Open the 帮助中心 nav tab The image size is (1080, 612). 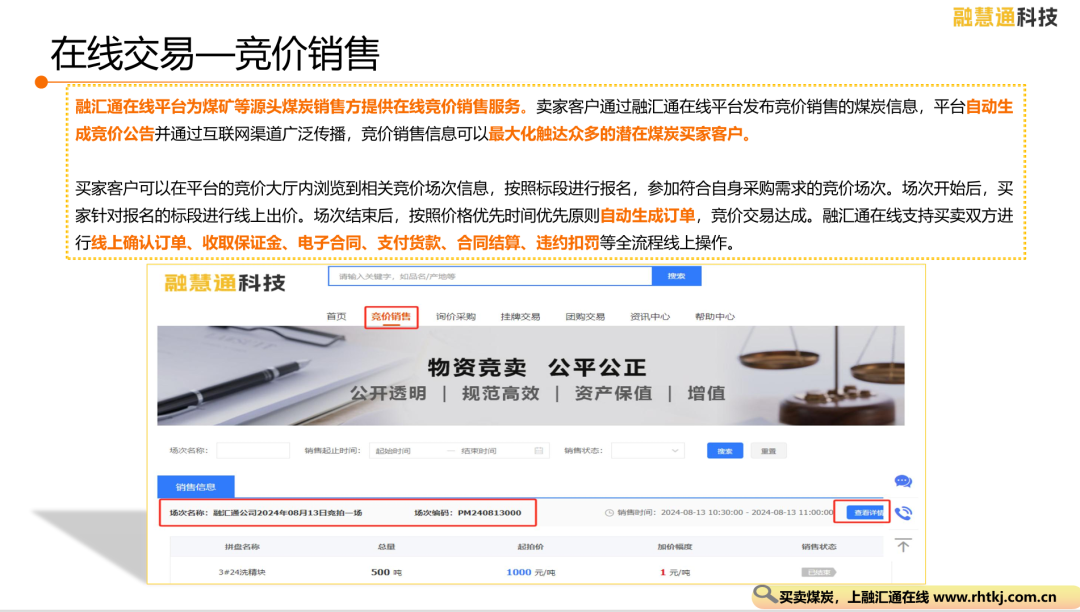tap(715, 317)
